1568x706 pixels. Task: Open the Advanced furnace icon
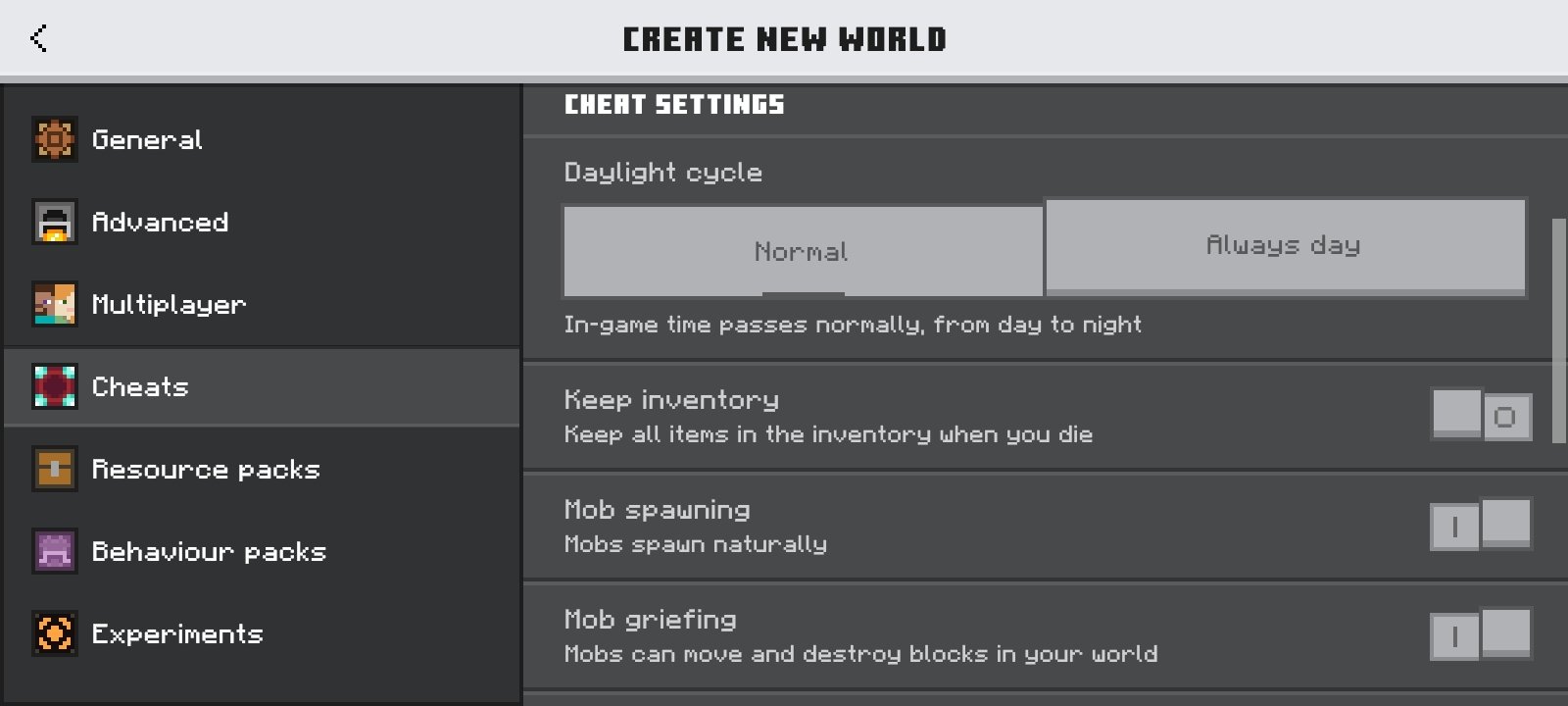55,223
